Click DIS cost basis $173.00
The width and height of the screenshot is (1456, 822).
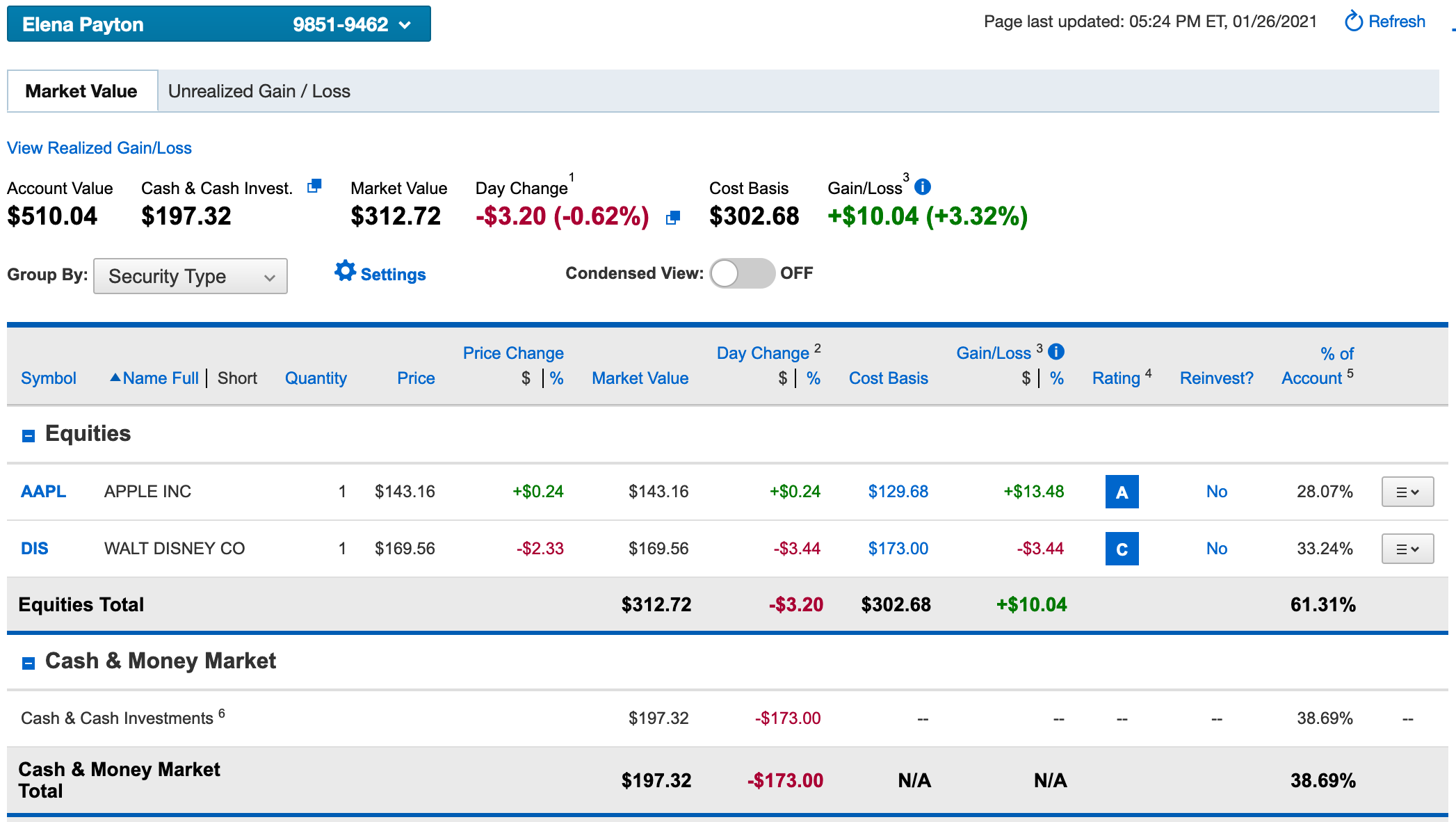(x=898, y=549)
